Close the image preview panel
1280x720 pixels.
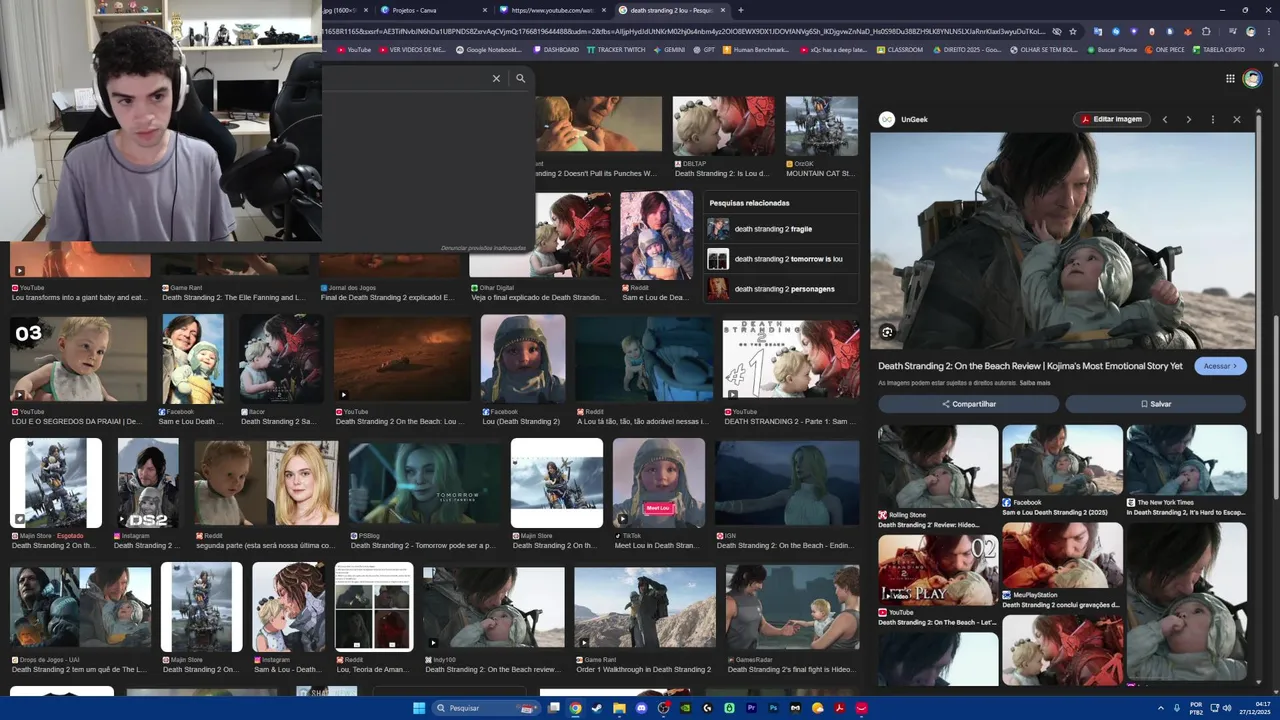pyautogui.click(x=1236, y=119)
